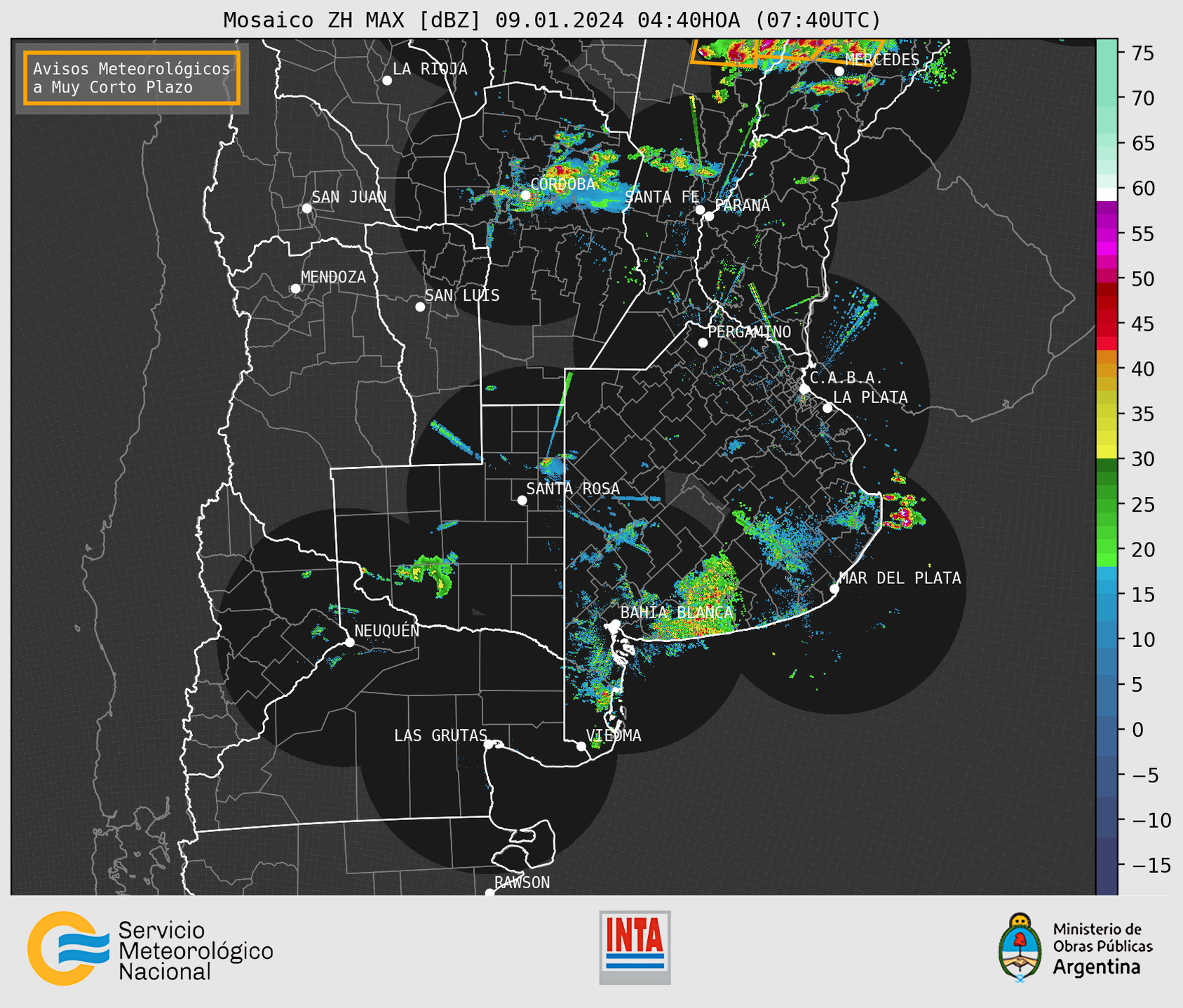Click the PERGAMINO city marker dot
Screen dimensions: 1183x1008
pos(703,343)
